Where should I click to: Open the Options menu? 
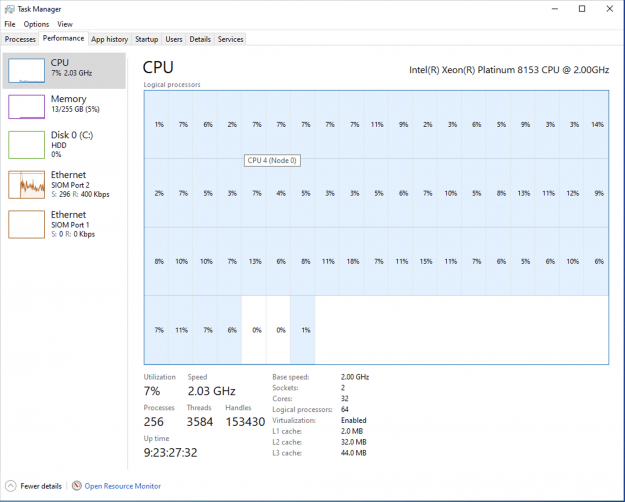coord(36,24)
